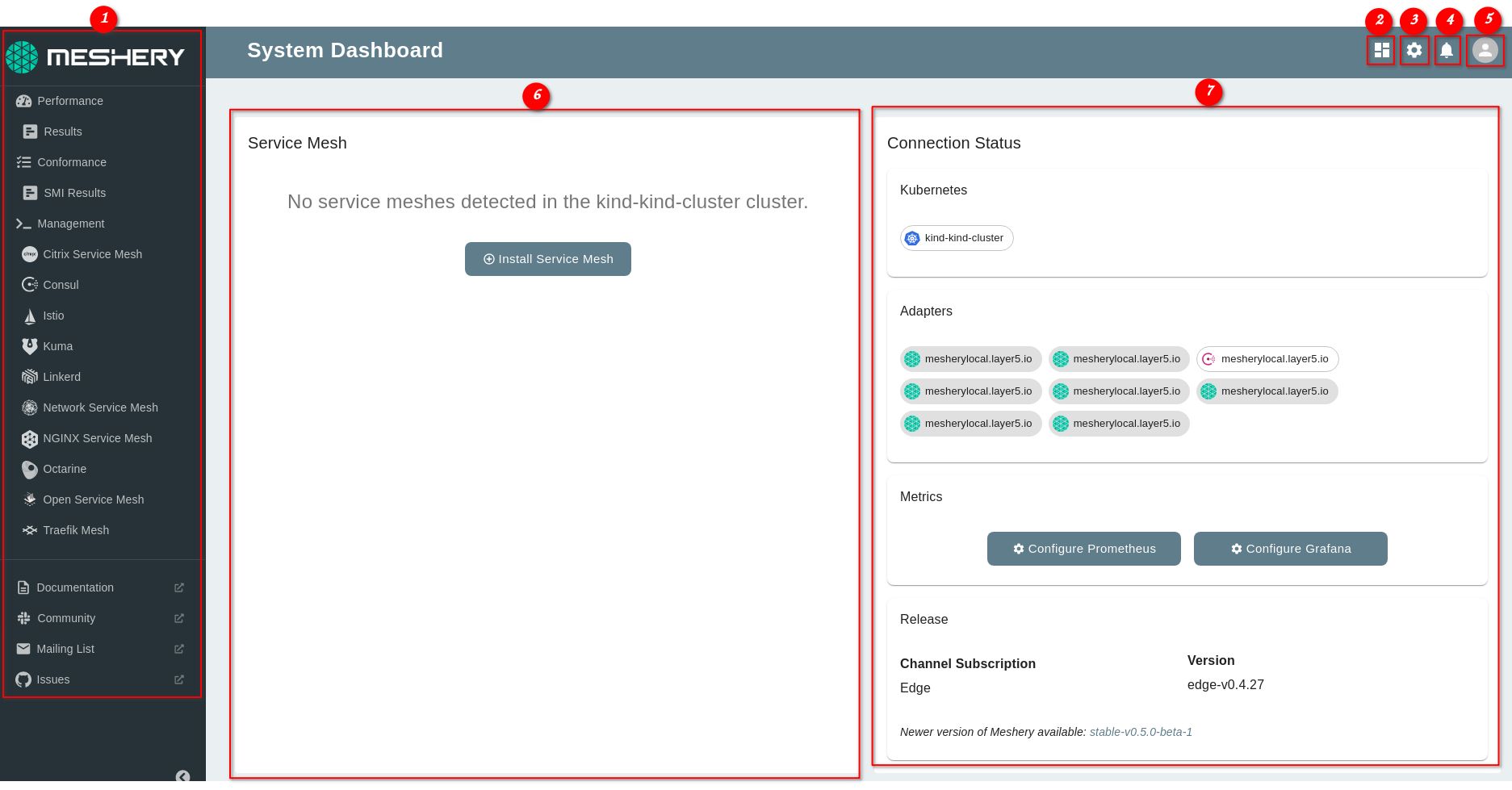This screenshot has height=790, width=1512.
Task: Open the dashboard grid icon in header
Action: point(1381,50)
